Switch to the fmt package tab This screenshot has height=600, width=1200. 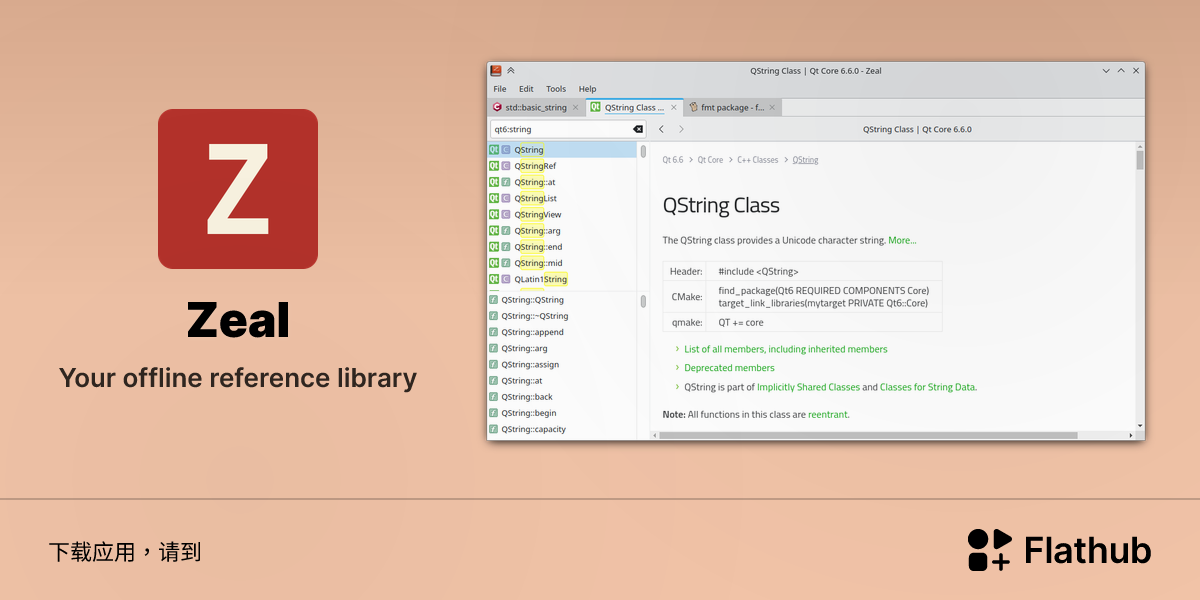pyautogui.click(x=732, y=107)
